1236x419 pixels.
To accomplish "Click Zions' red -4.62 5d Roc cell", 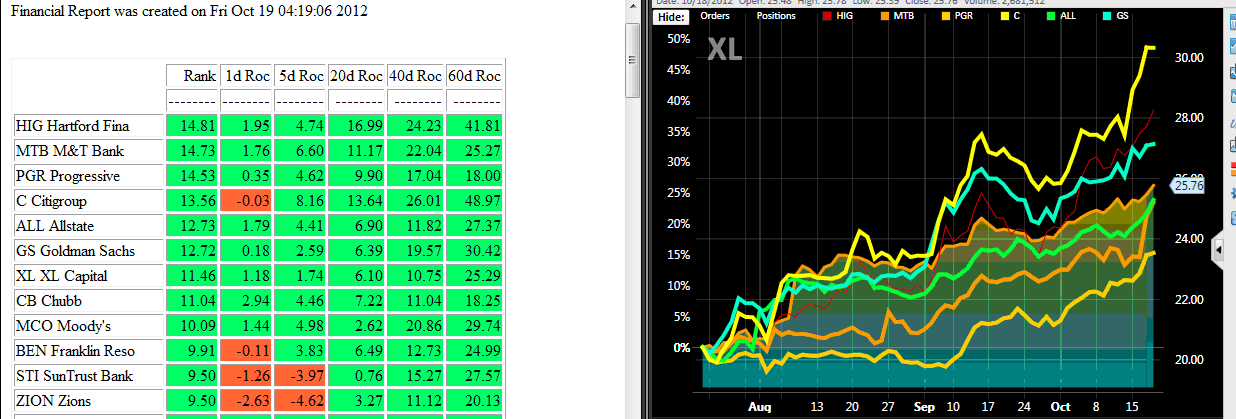I will [300, 401].
